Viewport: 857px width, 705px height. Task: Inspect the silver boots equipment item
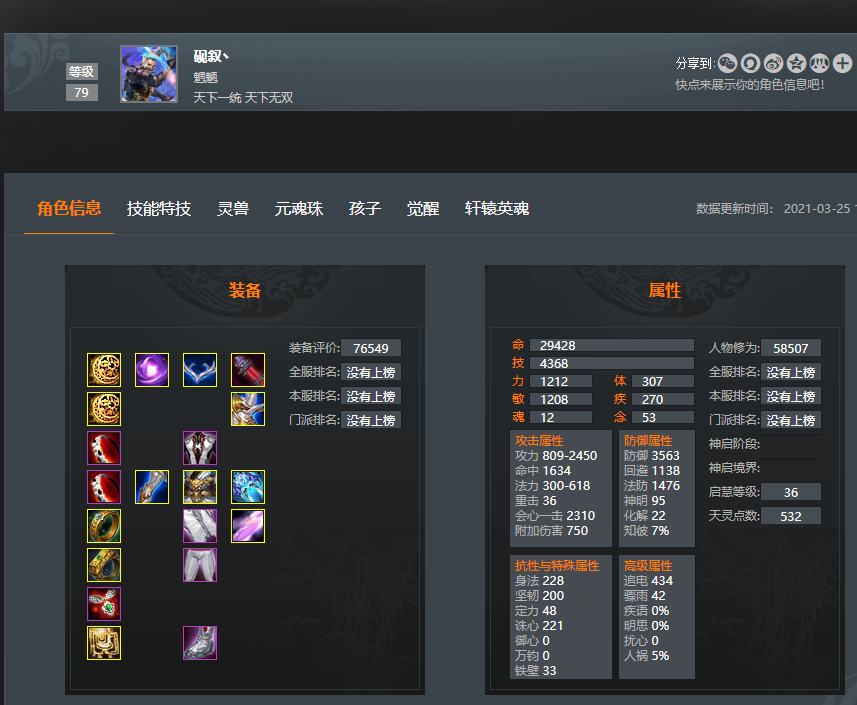(200, 643)
